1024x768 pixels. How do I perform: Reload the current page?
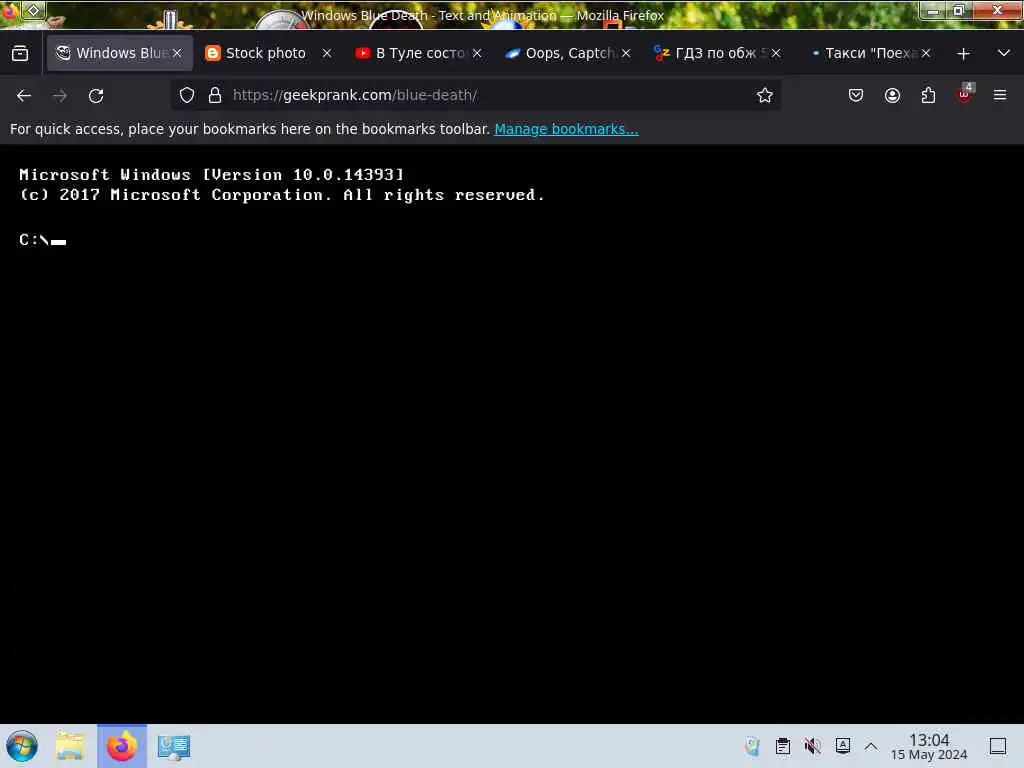96,95
